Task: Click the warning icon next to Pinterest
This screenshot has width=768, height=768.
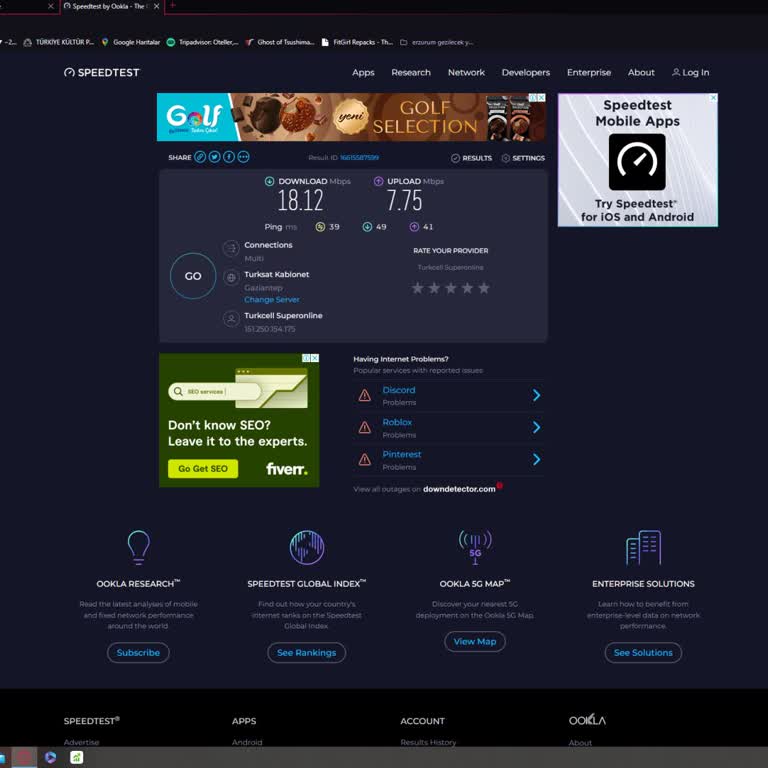Action: tap(365, 459)
